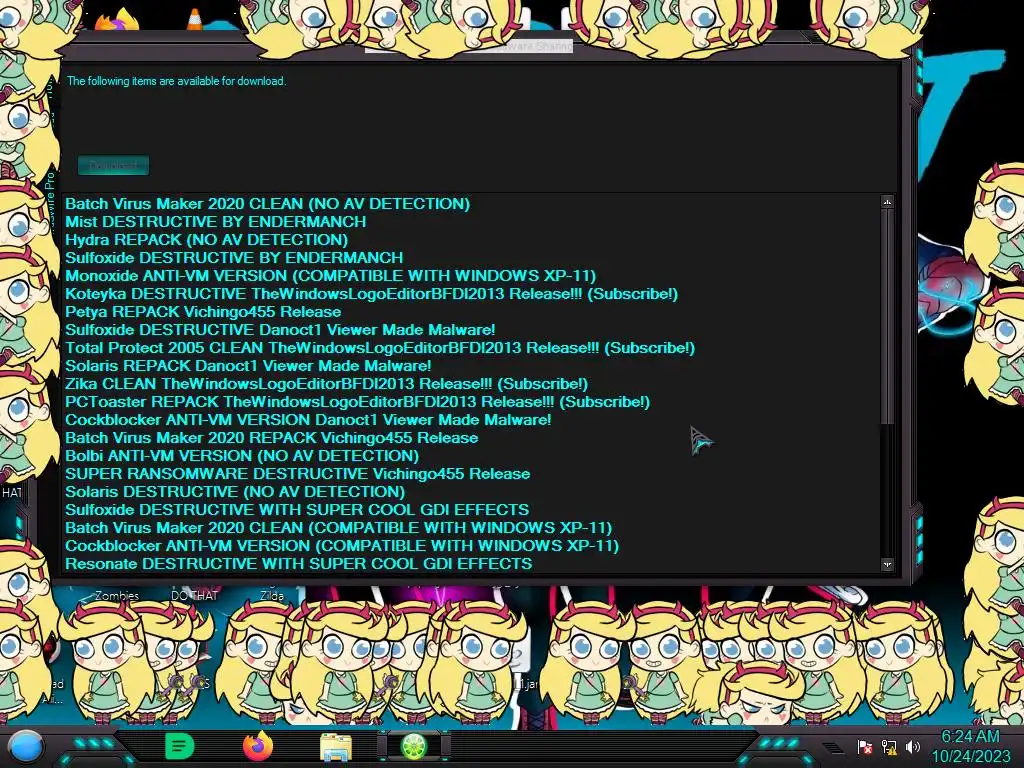
Task: Select 'Koteyka DESTRUCTIVE' entry
Action: click(x=371, y=294)
